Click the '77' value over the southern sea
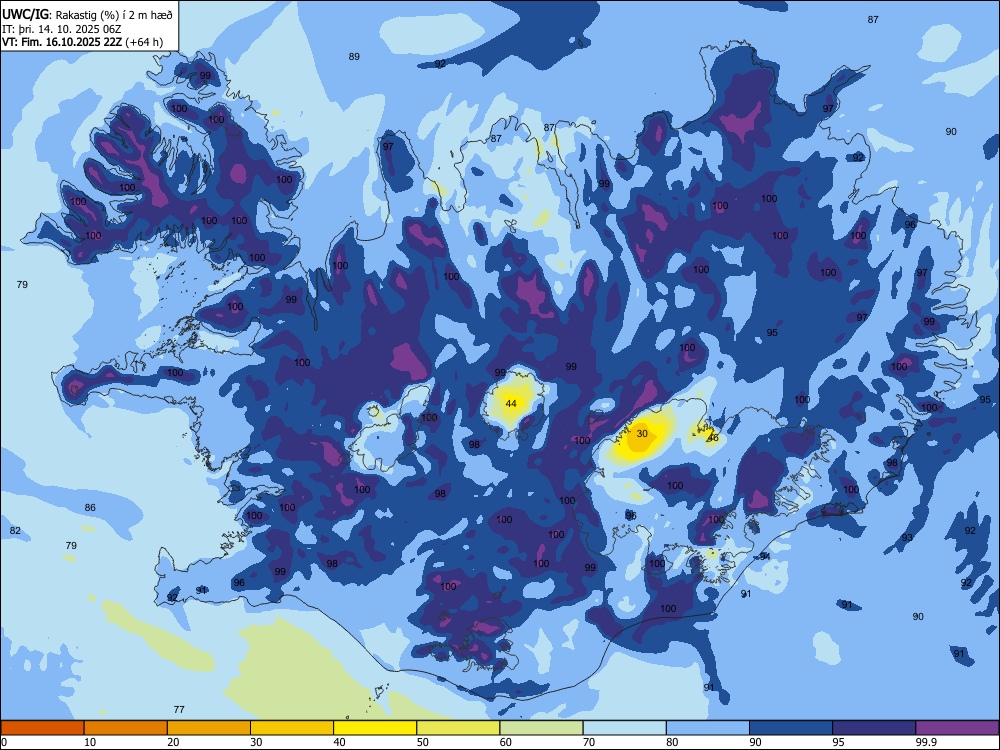 [179, 709]
